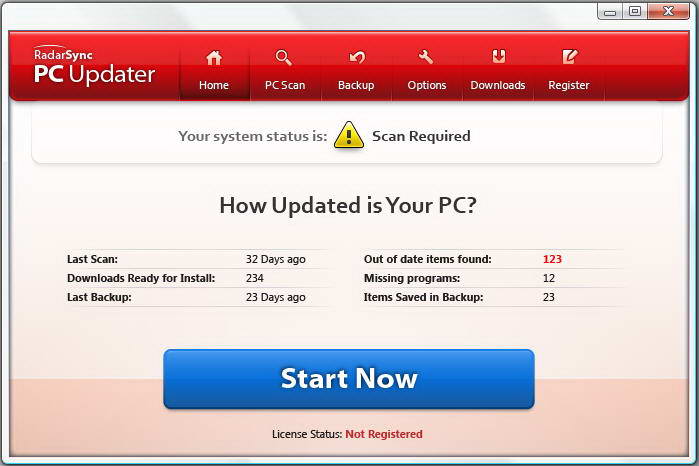Click the Backup undo arrow icon
This screenshot has height=466, width=699.
pos(357,57)
